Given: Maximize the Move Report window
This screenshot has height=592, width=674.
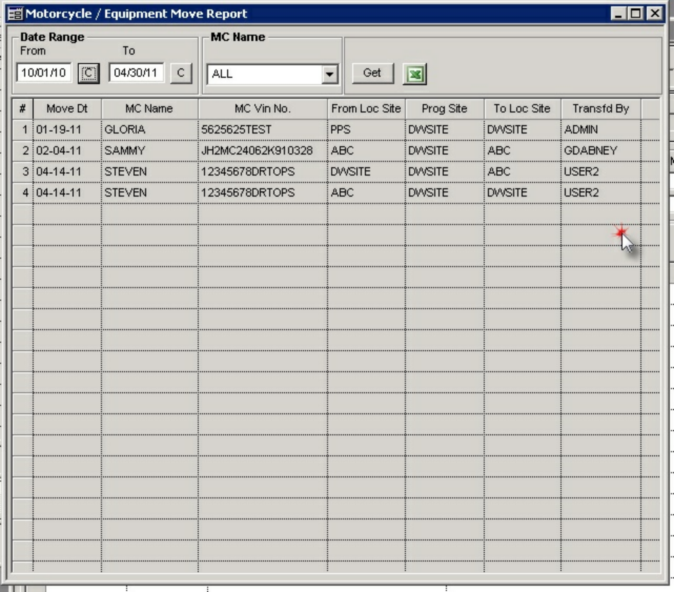Looking at the screenshot, I should (636, 14).
